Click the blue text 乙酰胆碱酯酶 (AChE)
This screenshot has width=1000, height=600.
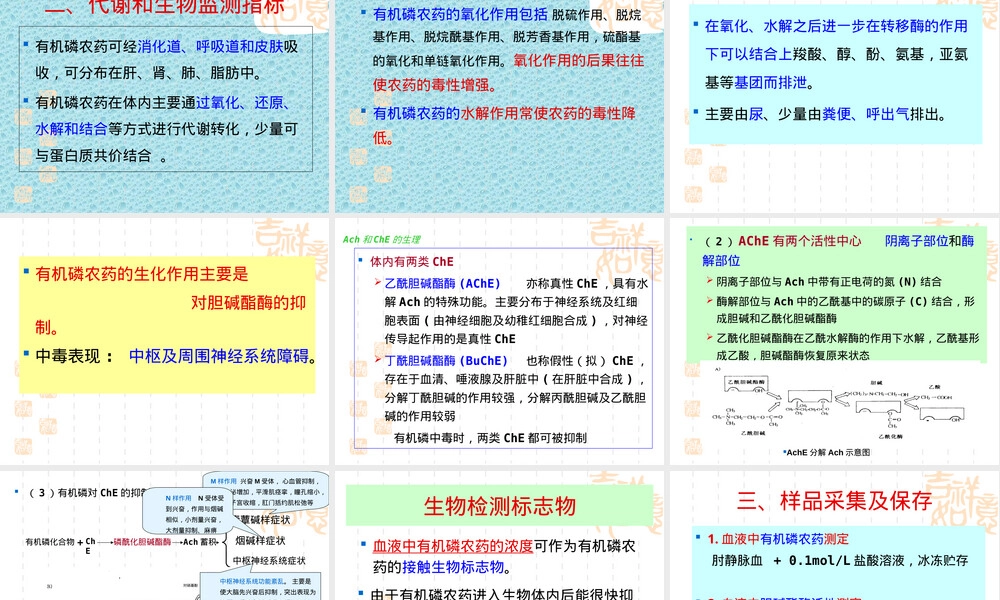tap(442, 283)
